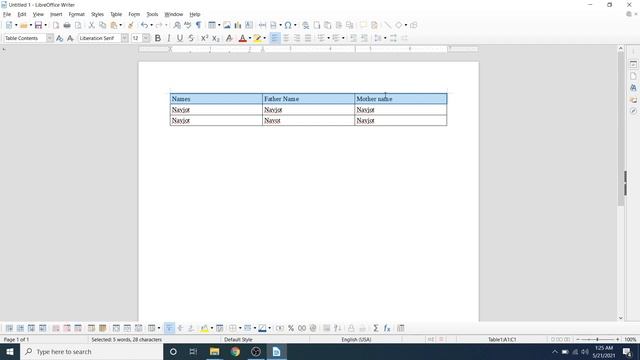Expand the Font Color dropdown arrow
The height and width of the screenshot is (360, 640).
click(250, 38)
